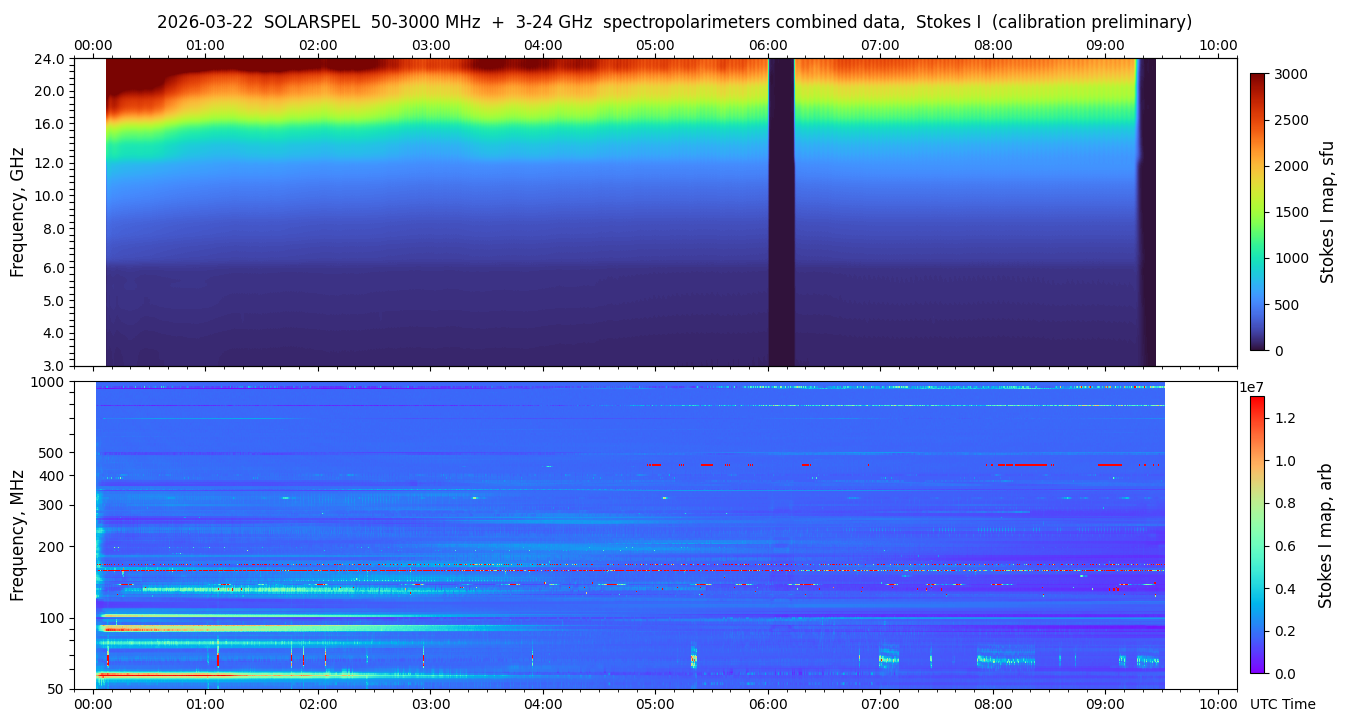Click the 24.0 GHz frequency tick label
The width and height of the screenshot is (1350, 725).
[50, 59]
